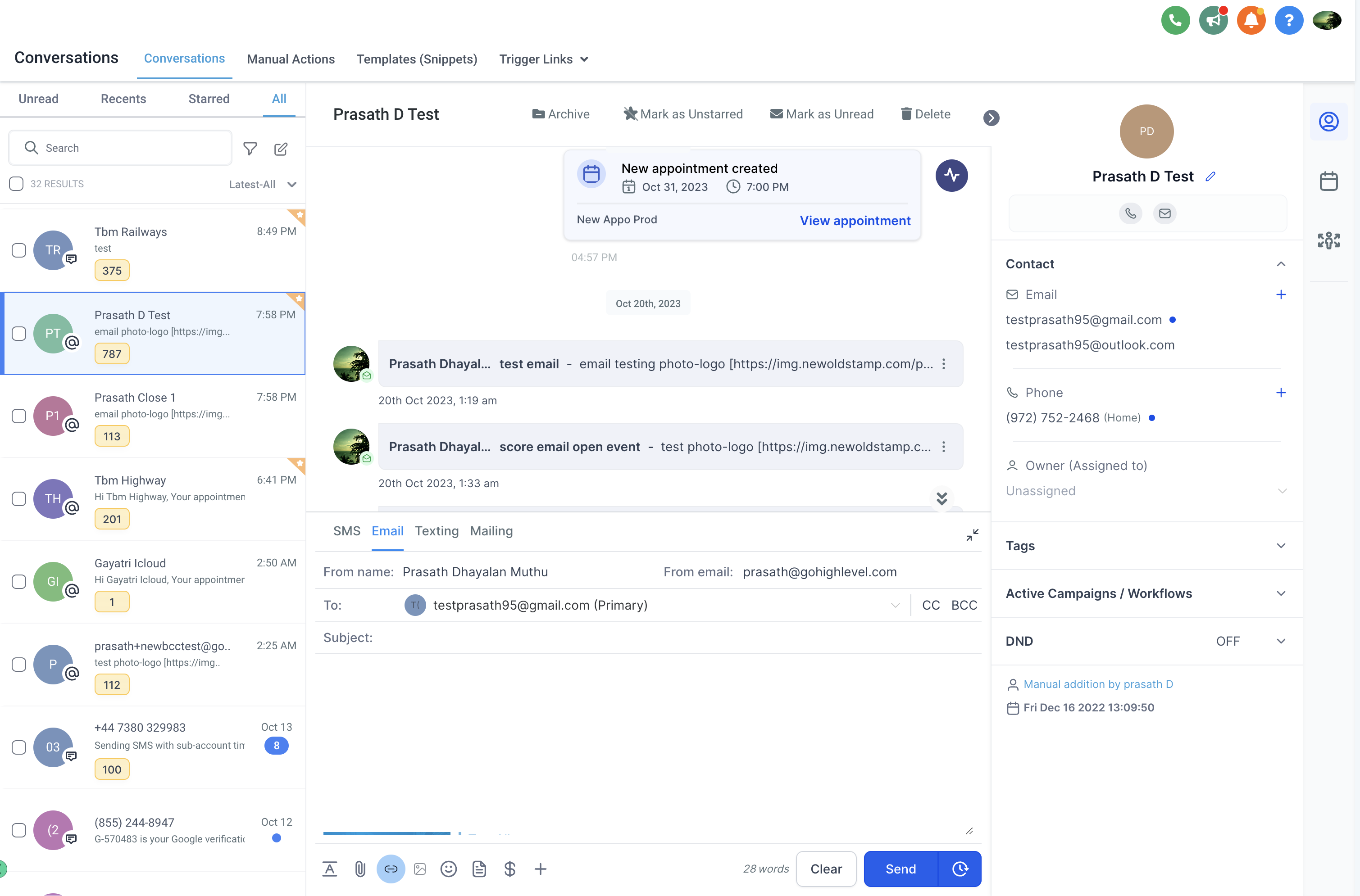Attach a file with paperclip icon
Viewport: 1360px width, 896px height.
pos(359,869)
